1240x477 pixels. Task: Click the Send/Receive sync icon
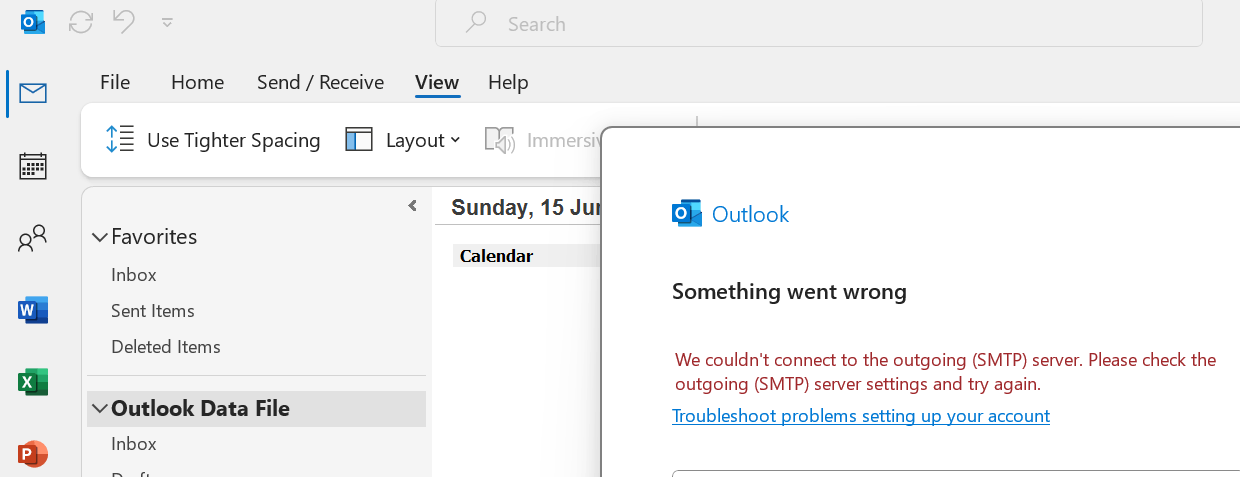click(x=81, y=22)
